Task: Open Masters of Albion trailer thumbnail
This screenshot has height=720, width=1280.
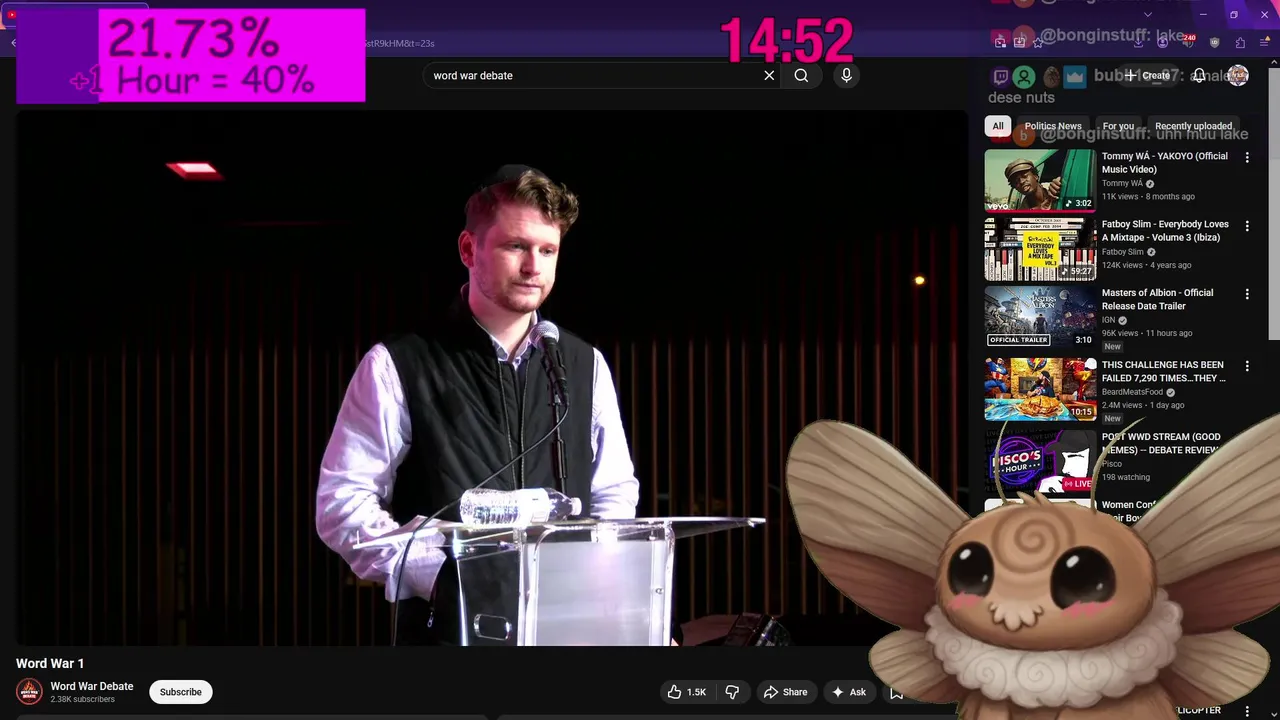Action: [x=1040, y=317]
